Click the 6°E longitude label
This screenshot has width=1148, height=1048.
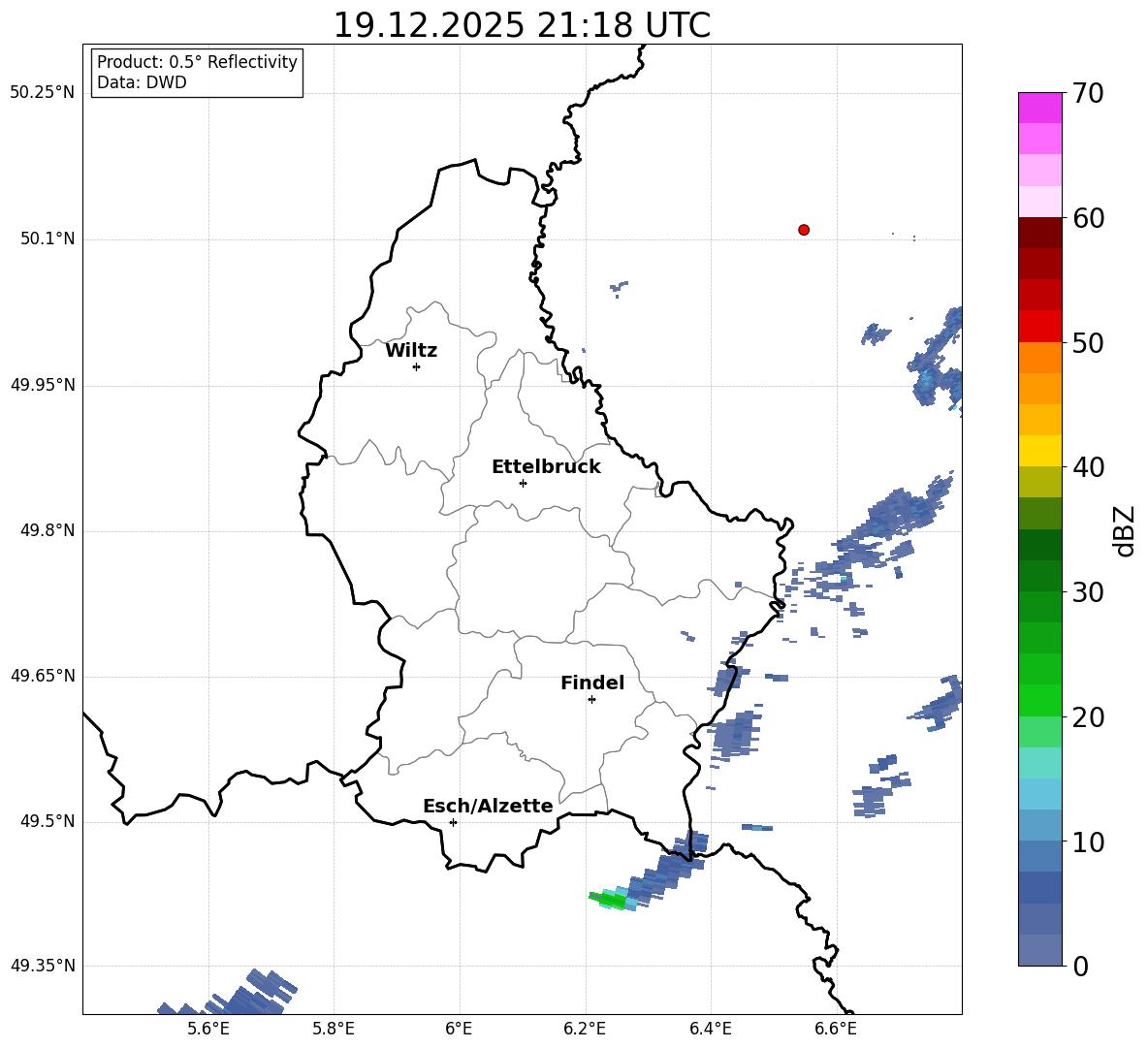click(x=459, y=1029)
